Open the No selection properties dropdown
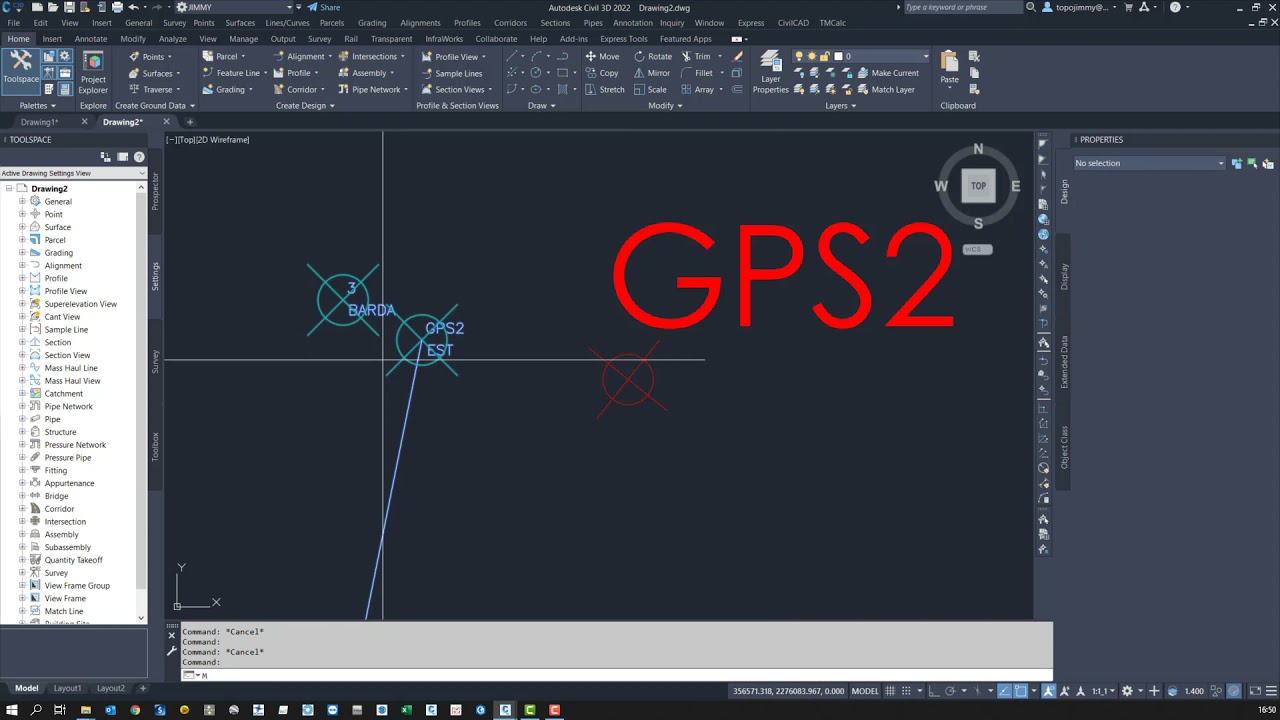The height and width of the screenshot is (720, 1280). click(1149, 163)
